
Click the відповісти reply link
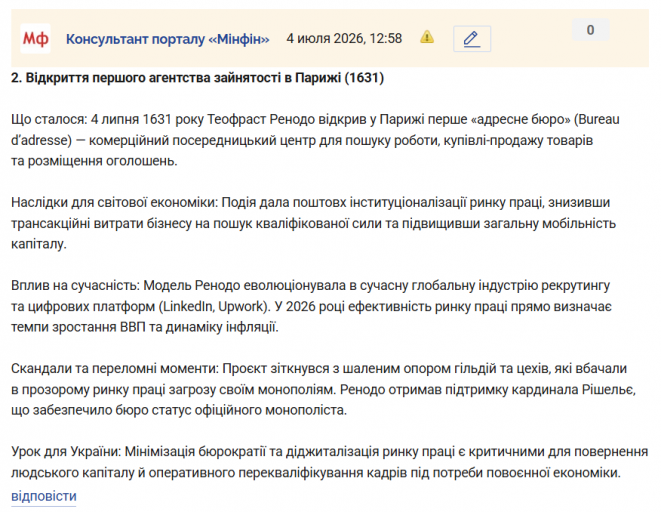point(44,496)
